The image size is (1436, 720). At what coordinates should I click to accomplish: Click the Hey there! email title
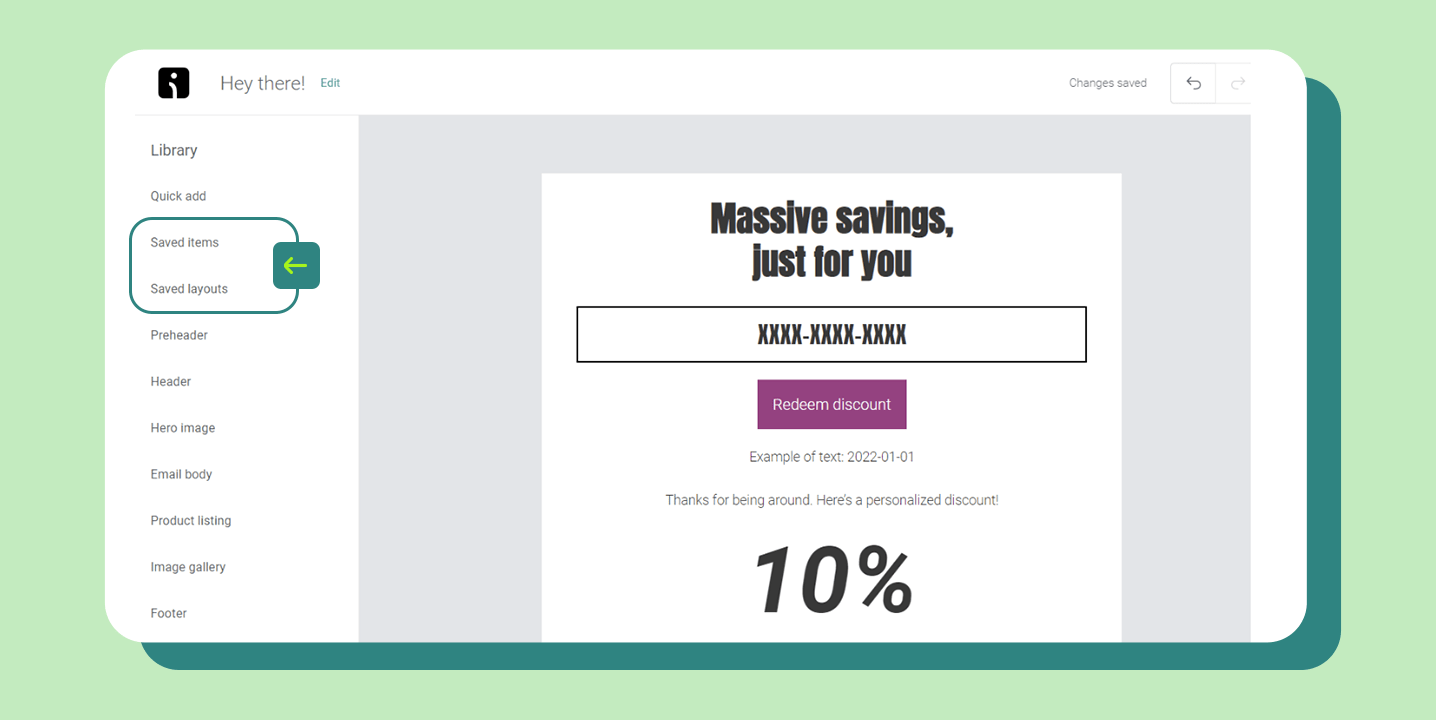262,83
